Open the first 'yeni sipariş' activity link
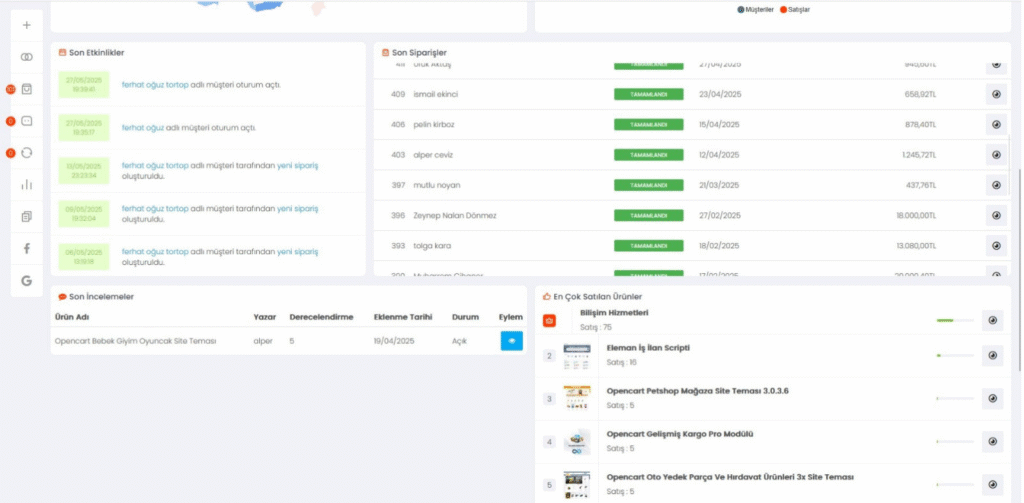The height and width of the screenshot is (503, 1024). click(x=297, y=165)
